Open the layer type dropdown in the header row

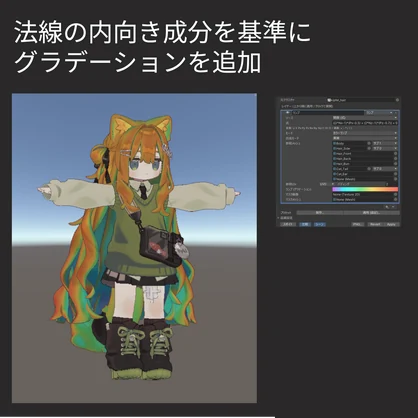pos(379,113)
